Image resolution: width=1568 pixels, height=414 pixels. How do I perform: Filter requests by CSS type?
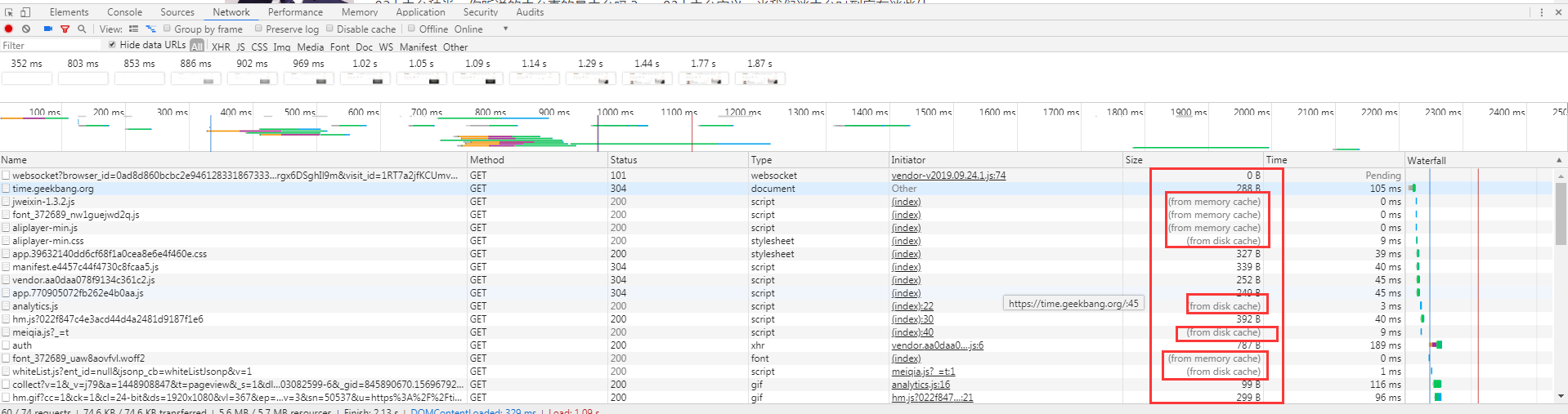(259, 47)
